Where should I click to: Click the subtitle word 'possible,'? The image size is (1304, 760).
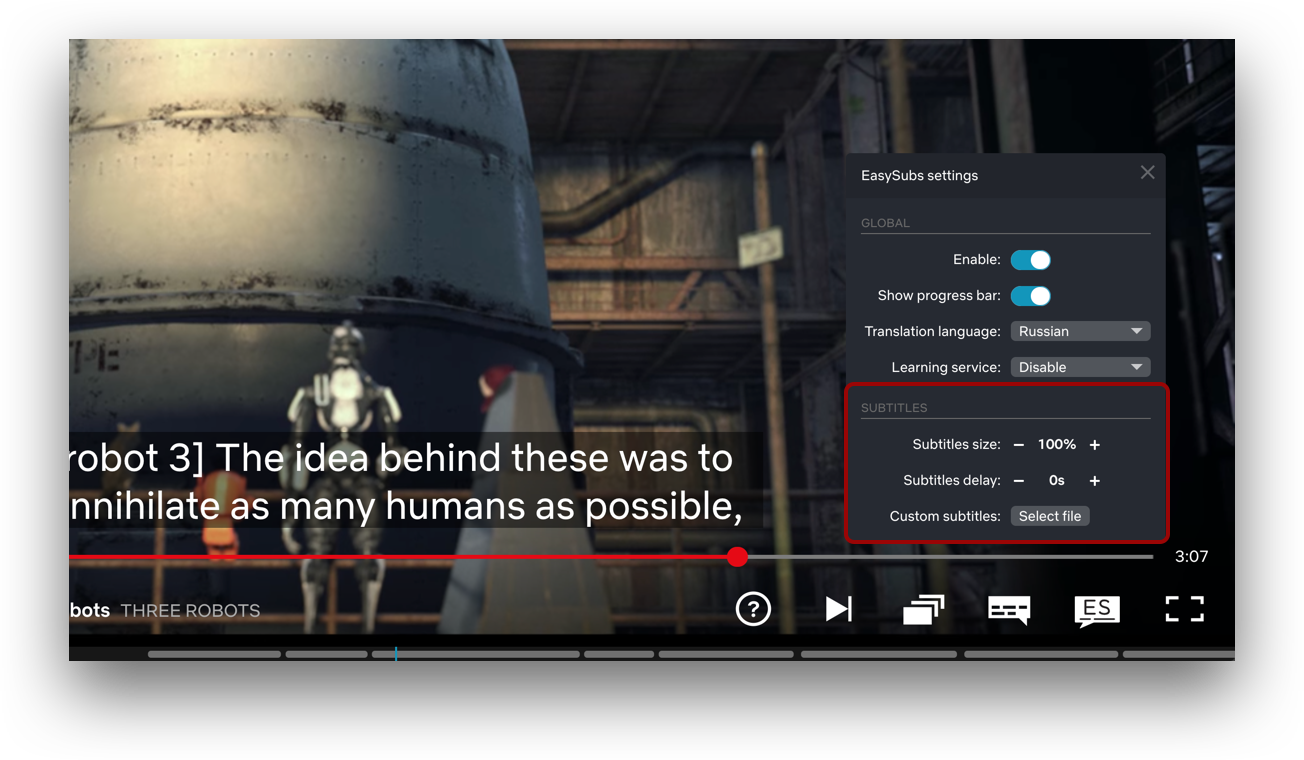[x=663, y=508]
